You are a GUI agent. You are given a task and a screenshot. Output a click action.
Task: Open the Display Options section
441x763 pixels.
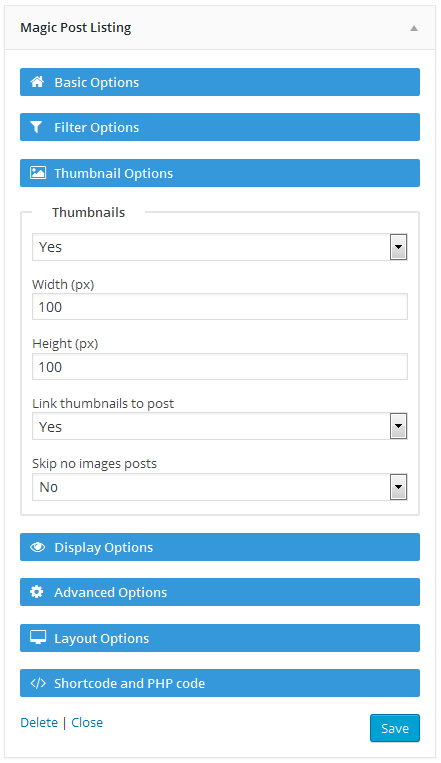[x=220, y=547]
